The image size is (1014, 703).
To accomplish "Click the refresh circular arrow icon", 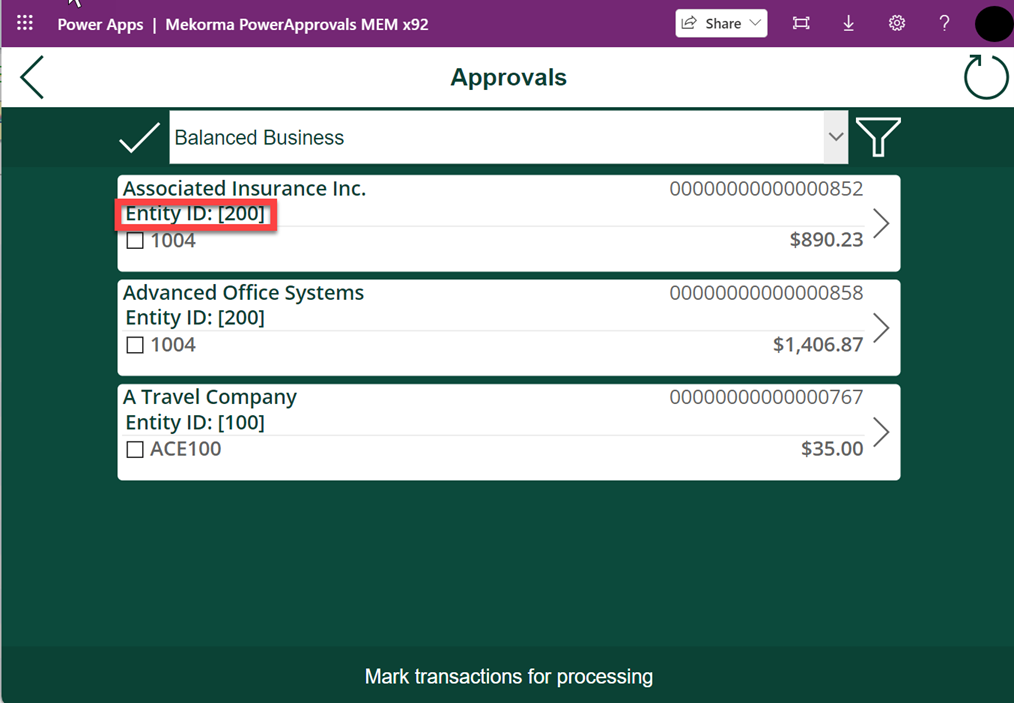I will coord(985,78).
